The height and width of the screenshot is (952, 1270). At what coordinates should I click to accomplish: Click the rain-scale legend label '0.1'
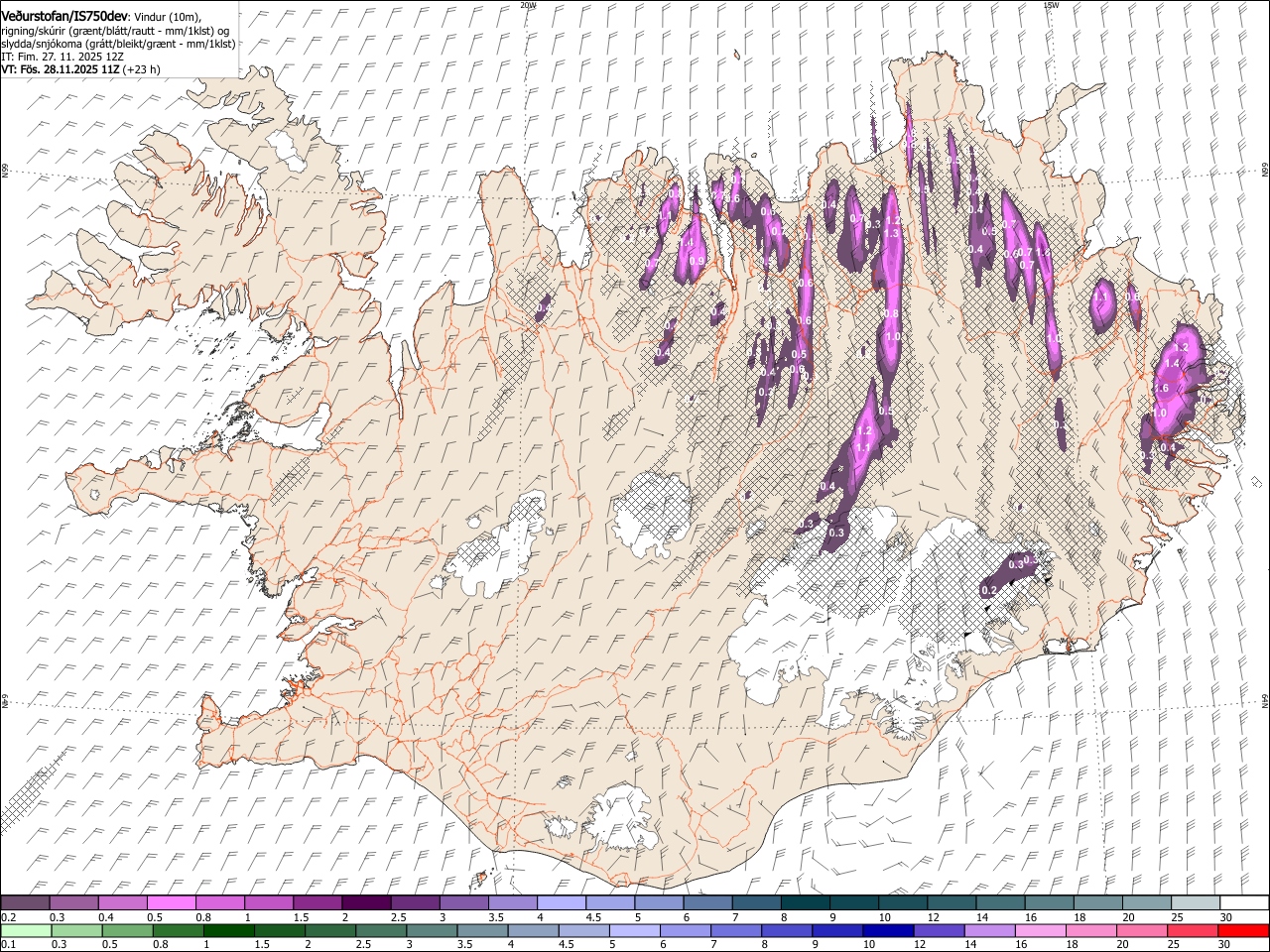[8, 945]
